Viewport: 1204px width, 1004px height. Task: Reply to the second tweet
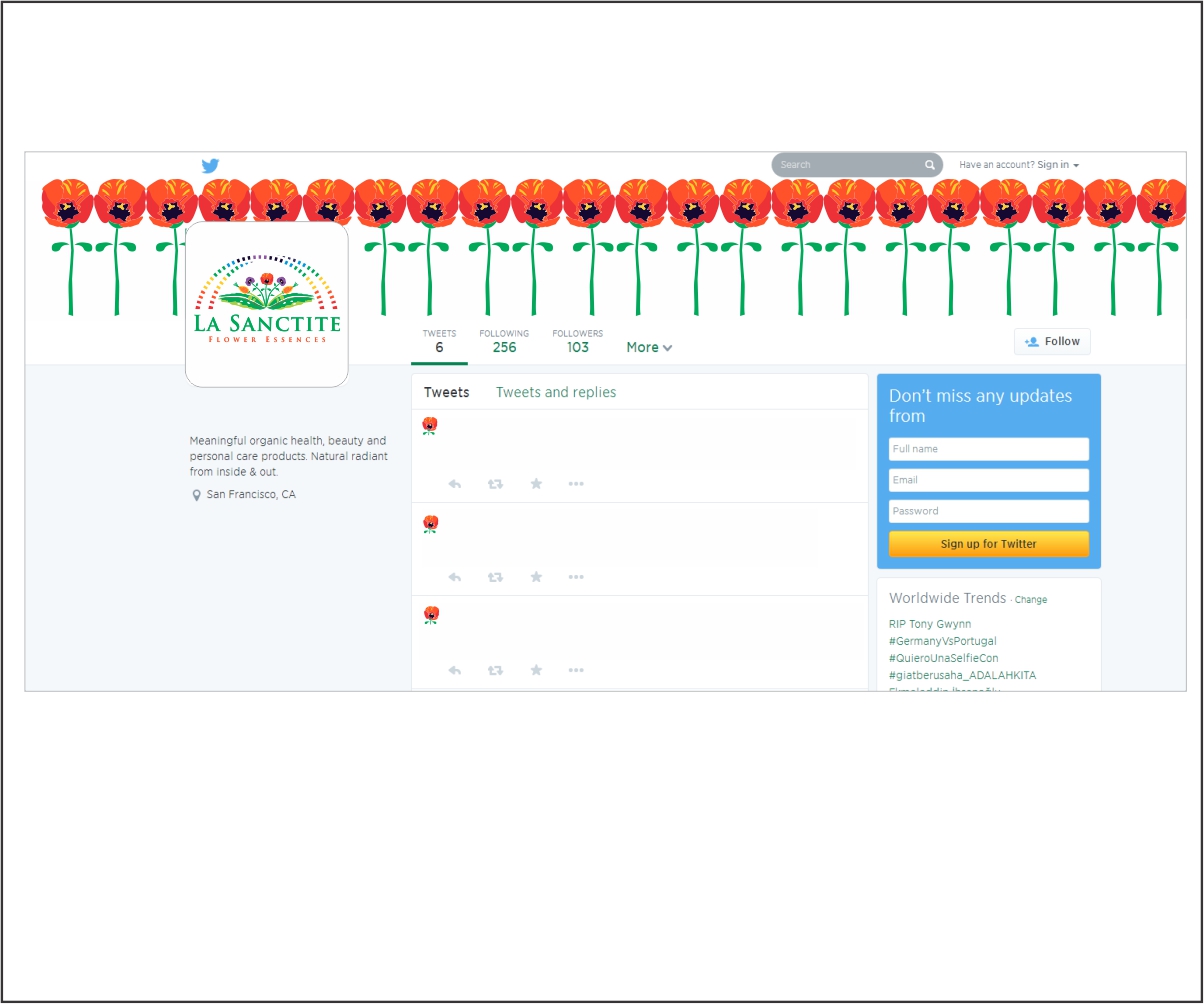[x=454, y=577]
